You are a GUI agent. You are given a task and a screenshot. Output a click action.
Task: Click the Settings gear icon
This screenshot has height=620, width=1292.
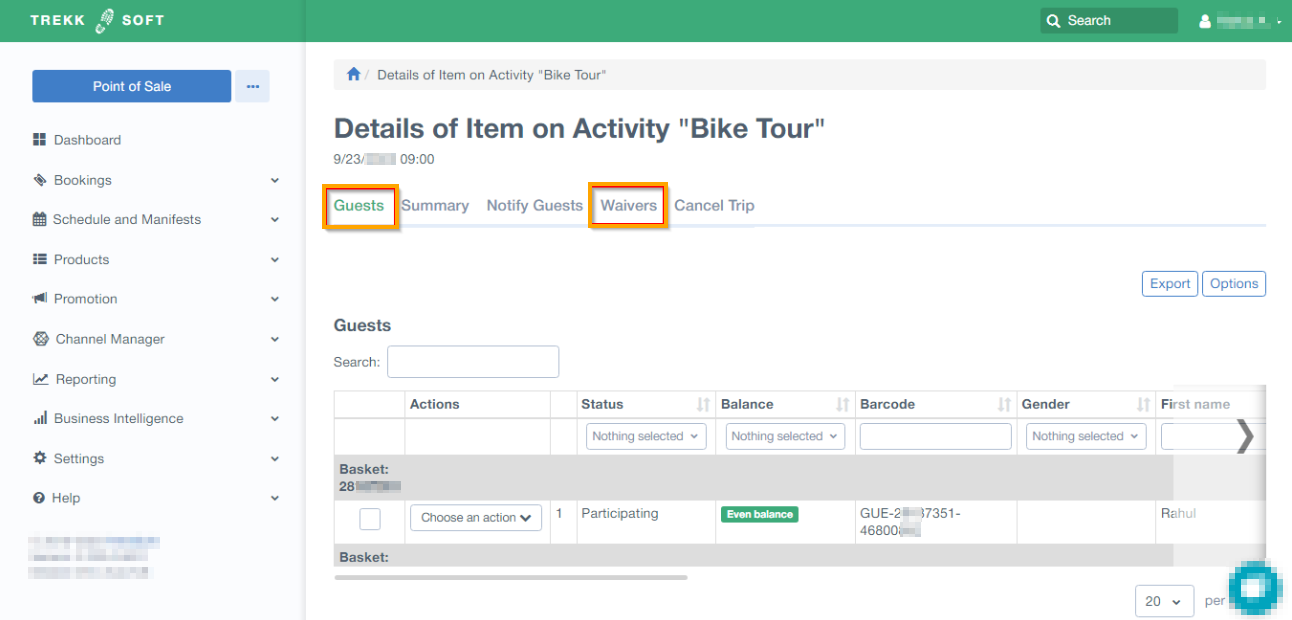point(40,458)
